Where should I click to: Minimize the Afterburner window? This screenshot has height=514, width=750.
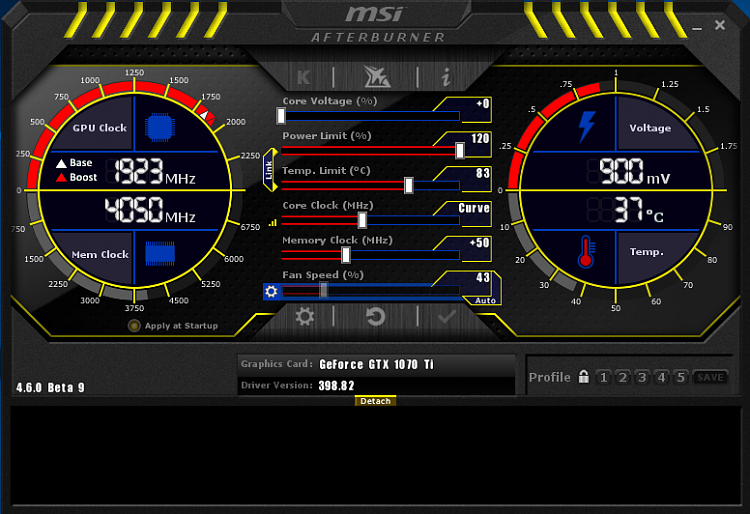point(697,28)
